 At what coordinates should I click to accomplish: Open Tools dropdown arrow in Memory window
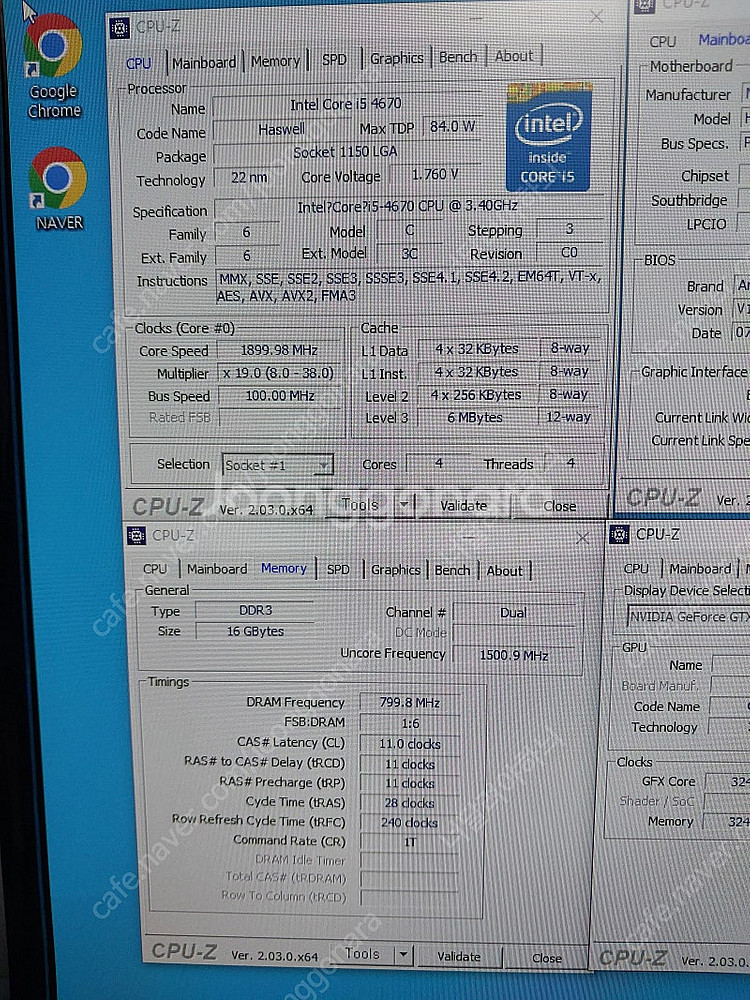point(402,955)
